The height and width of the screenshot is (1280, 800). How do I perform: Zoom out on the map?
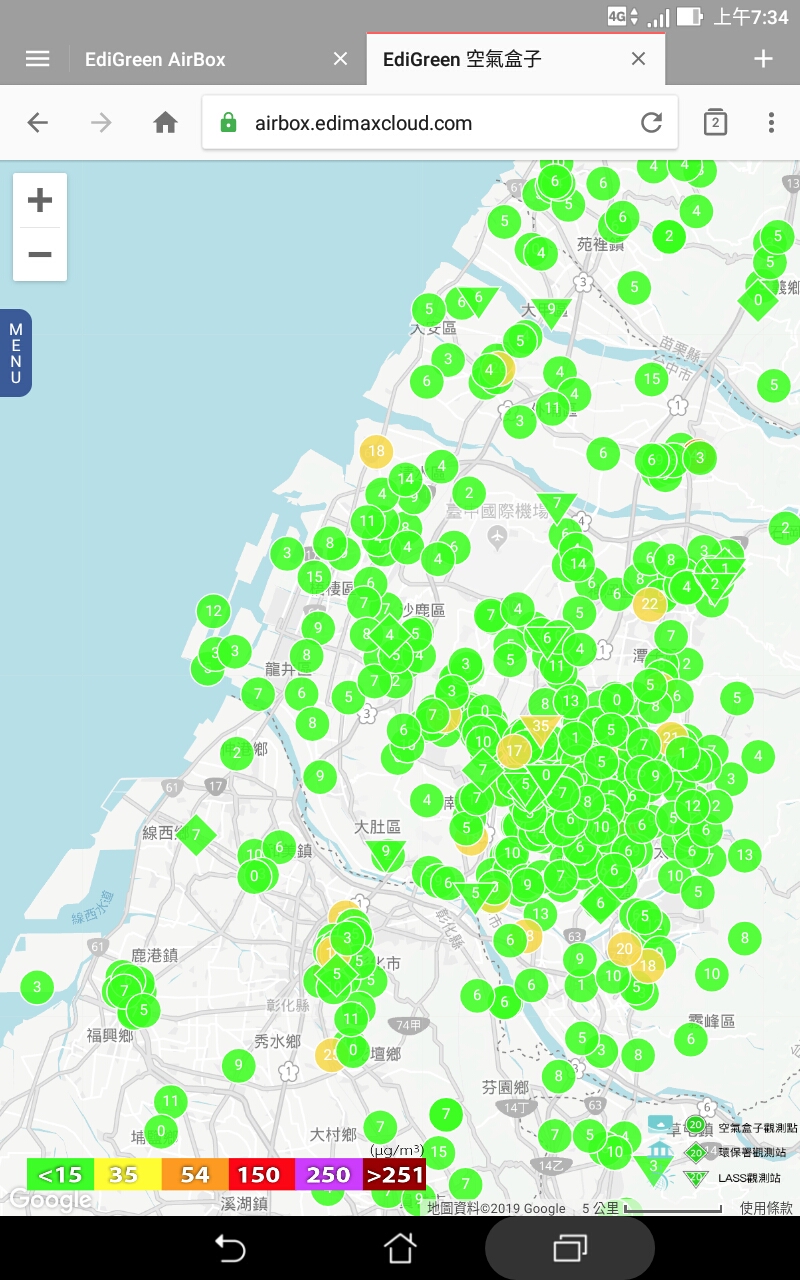point(40,254)
